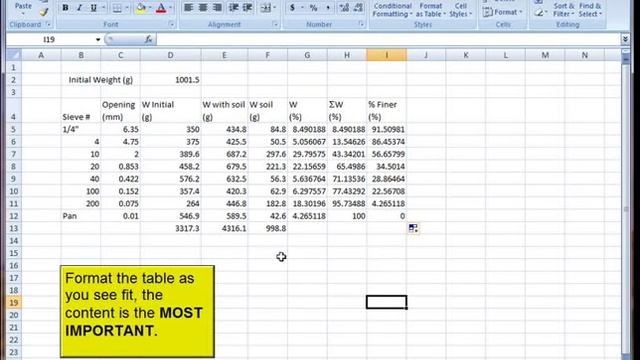Viewport: 640px width, 360px height.
Task: Open Conditional Formatting menu
Action: [393, 10]
